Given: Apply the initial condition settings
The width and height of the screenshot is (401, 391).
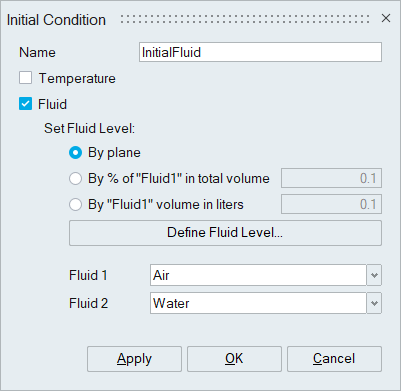Looking at the screenshot, I should 134,359.
